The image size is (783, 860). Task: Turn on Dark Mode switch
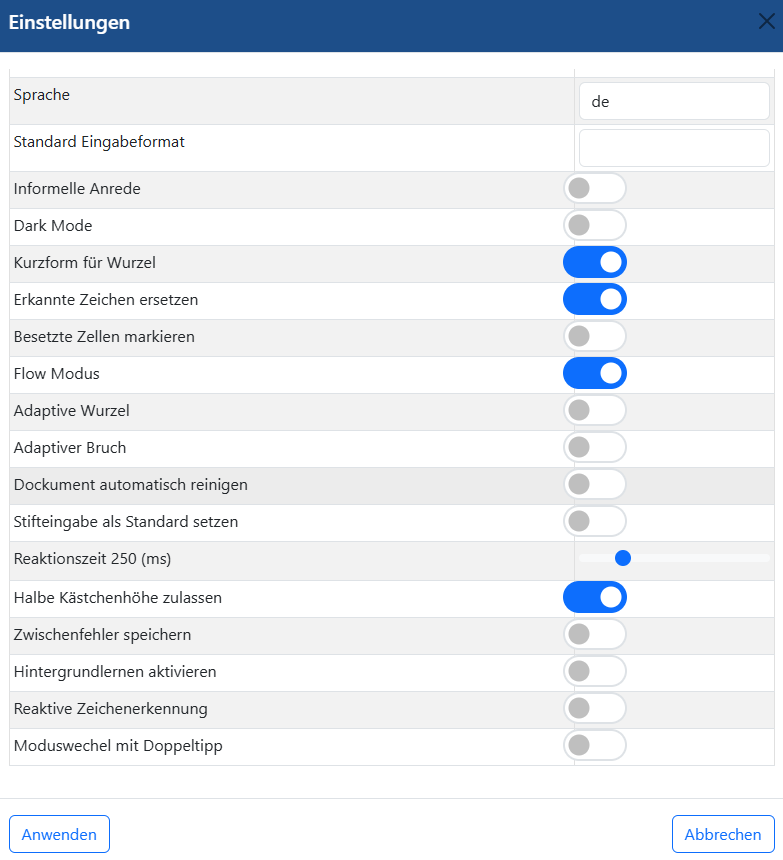[x=595, y=225]
